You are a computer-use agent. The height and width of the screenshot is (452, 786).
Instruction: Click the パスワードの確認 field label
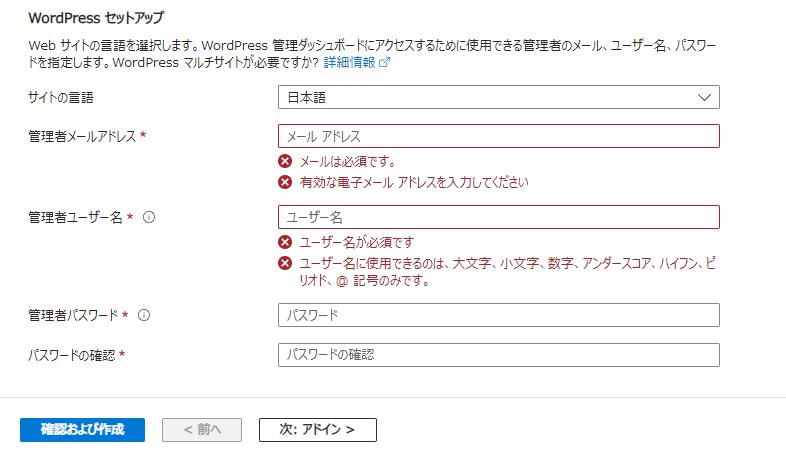coord(72,355)
